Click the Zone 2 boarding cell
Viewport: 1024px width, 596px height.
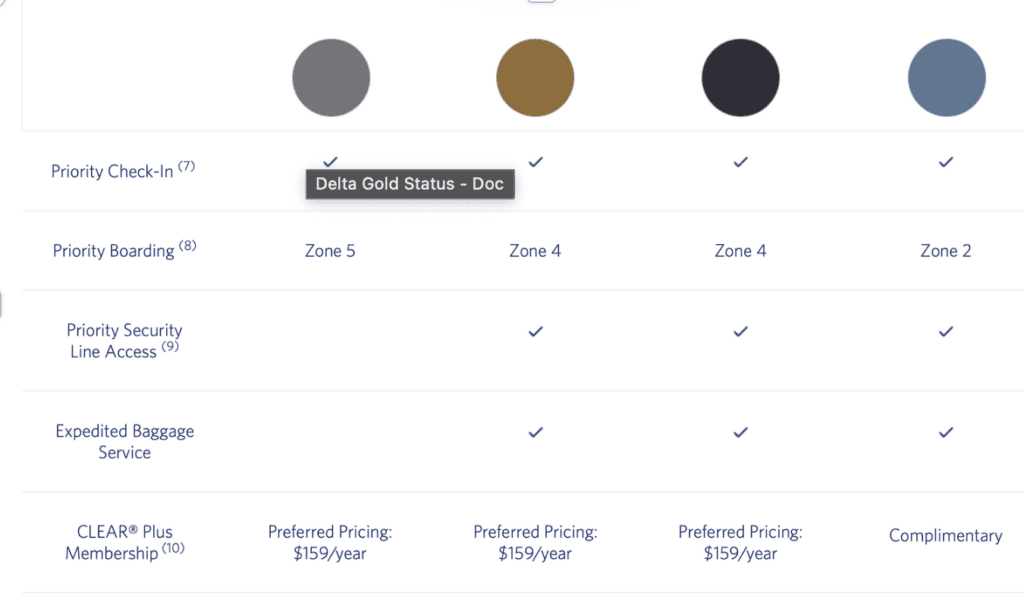(x=945, y=251)
